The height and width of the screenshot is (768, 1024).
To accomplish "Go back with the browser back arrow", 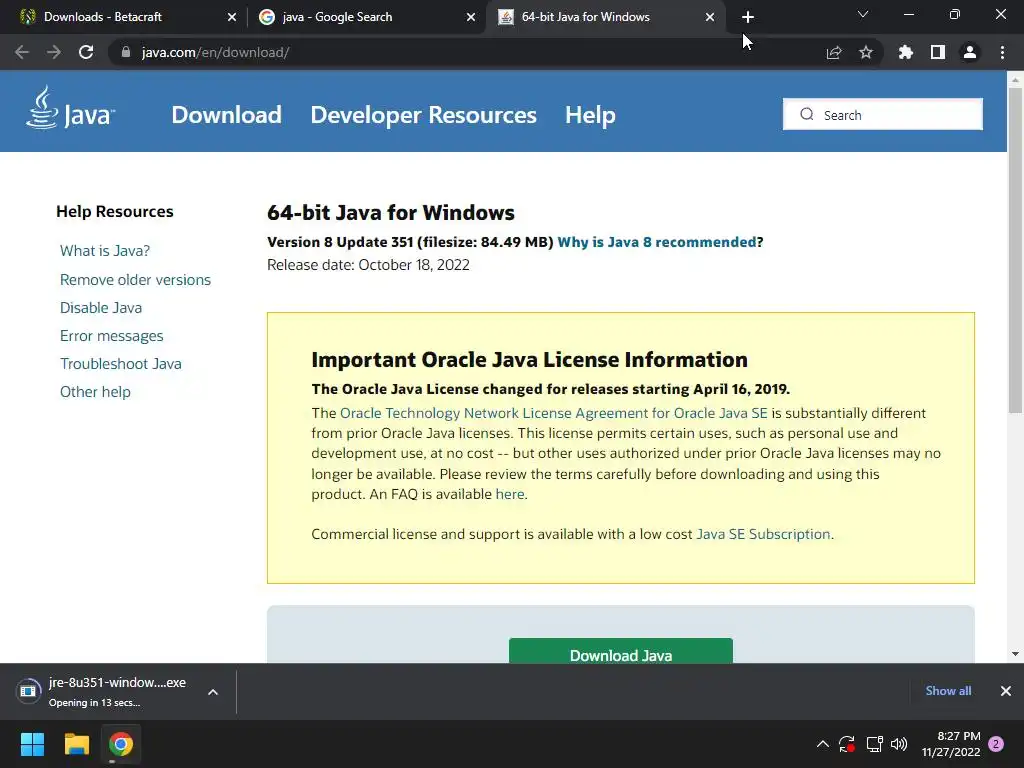I will point(22,52).
